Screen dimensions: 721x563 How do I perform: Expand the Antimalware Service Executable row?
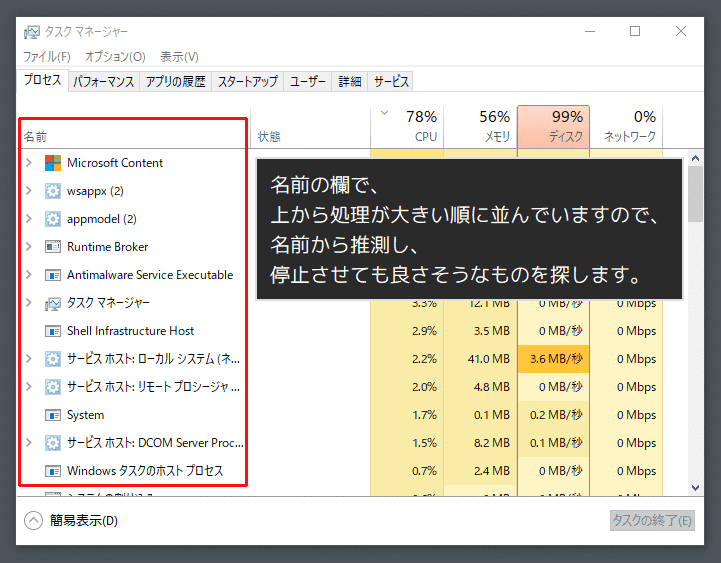(x=29, y=275)
